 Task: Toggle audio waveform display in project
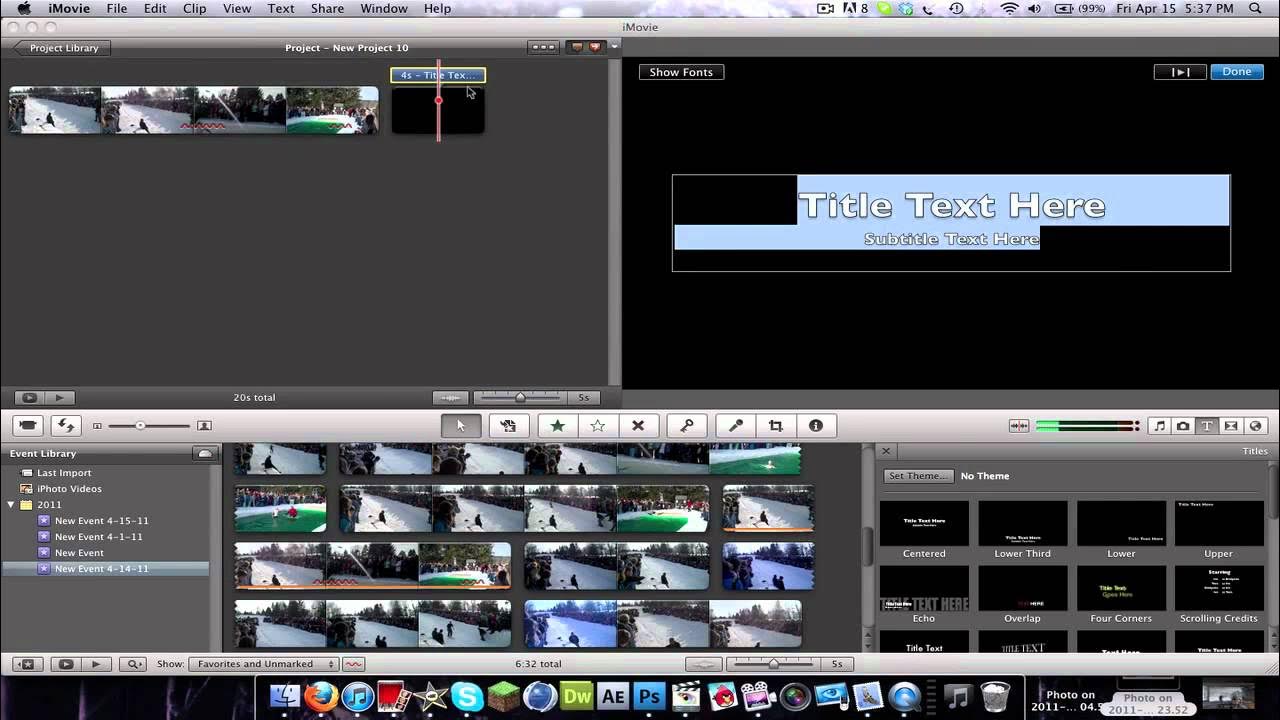[x=452, y=397]
